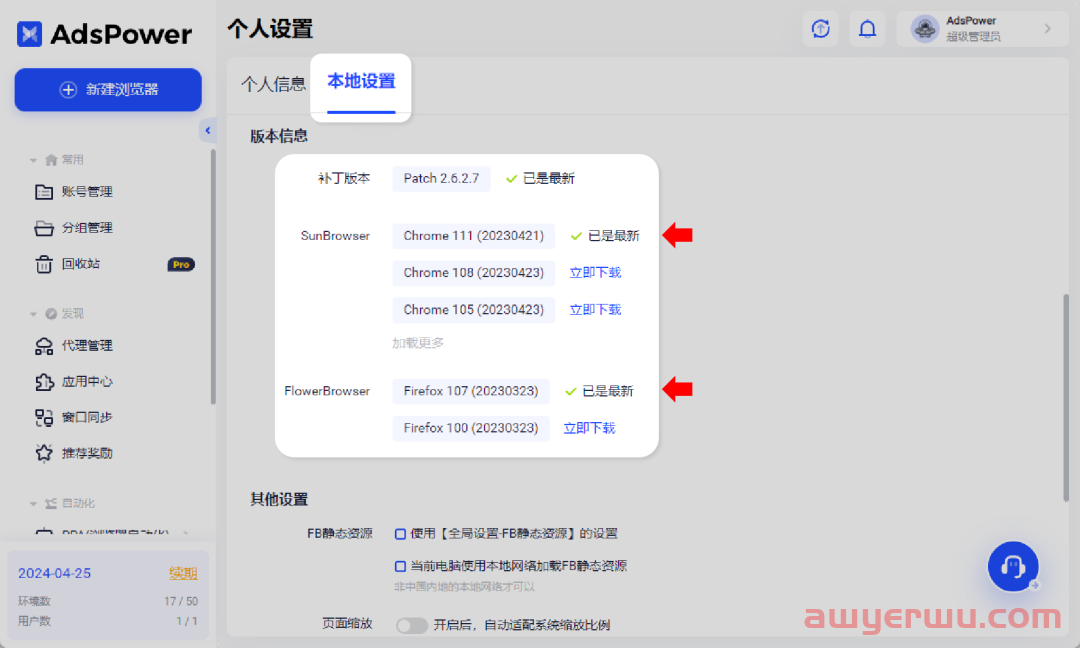Collapse the sidebar with the chevron handle
The image size is (1080, 648).
click(x=207, y=130)
